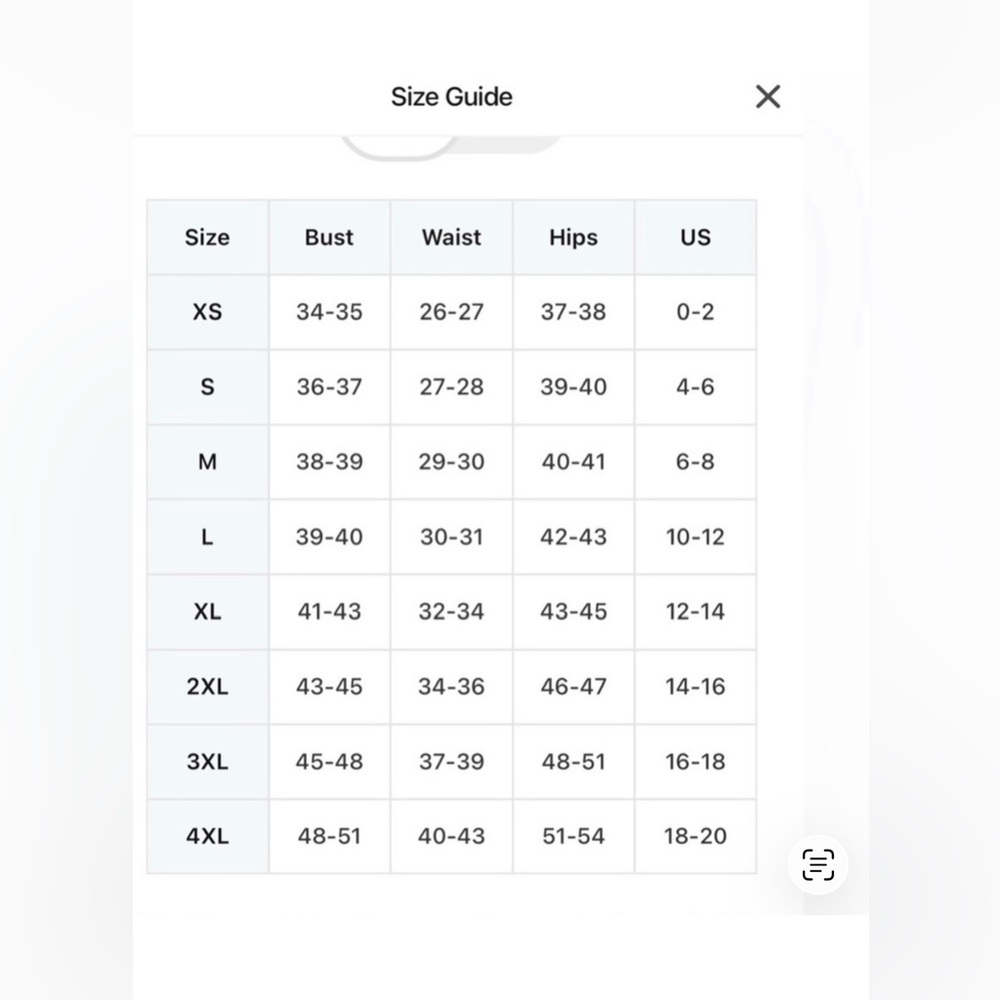1000x1000 pixels.
Task: Select the 2XL size row label
Action: 207,687
